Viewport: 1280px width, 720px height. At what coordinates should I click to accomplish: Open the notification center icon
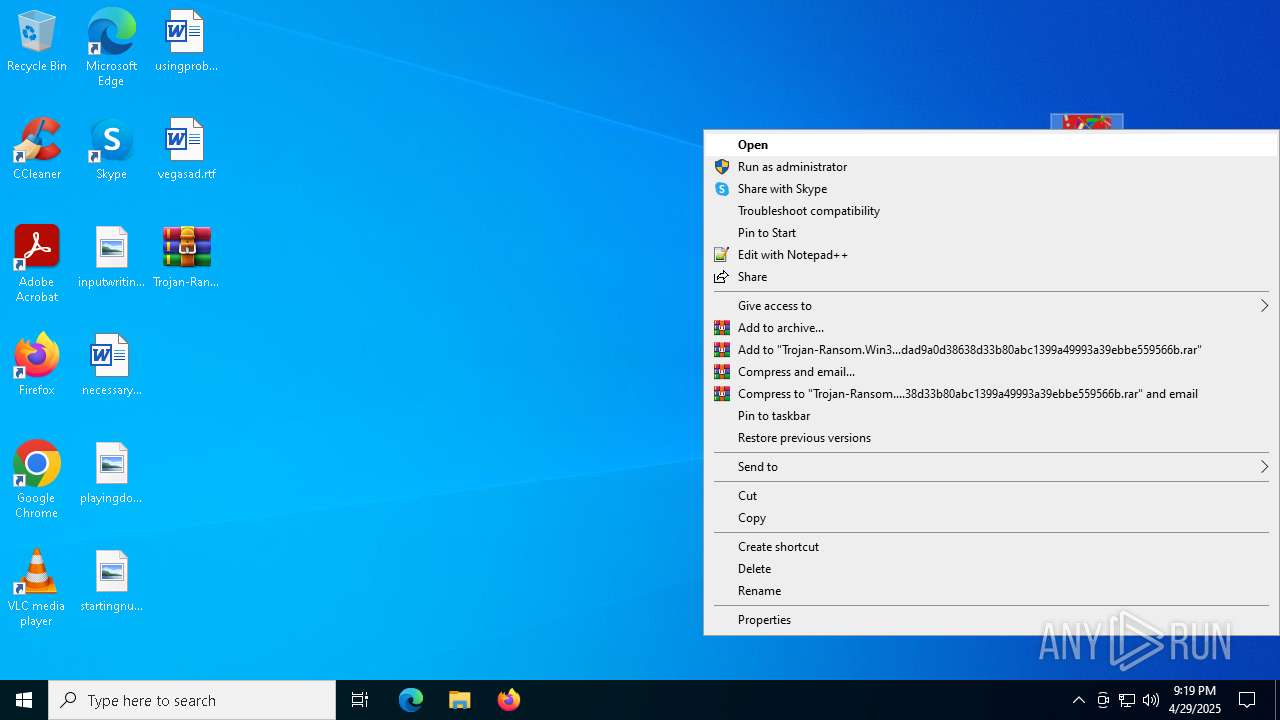(1247, 700)
